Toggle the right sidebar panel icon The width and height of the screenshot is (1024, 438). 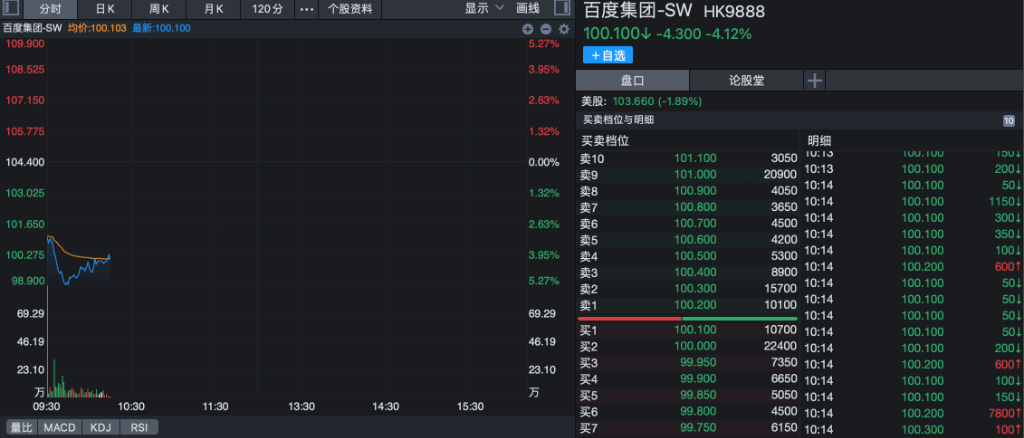click(561, 8)
